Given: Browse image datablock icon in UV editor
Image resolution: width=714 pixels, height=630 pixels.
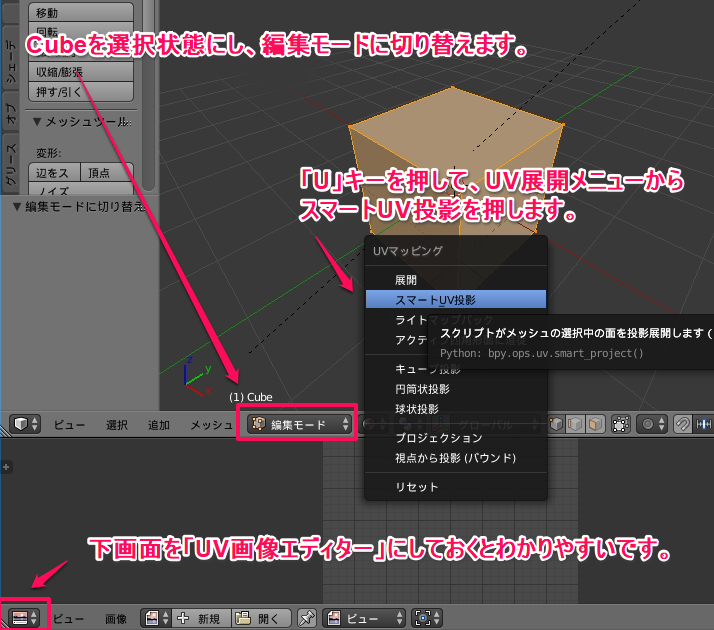Looking at the screenshot, I should coord(155,618).
